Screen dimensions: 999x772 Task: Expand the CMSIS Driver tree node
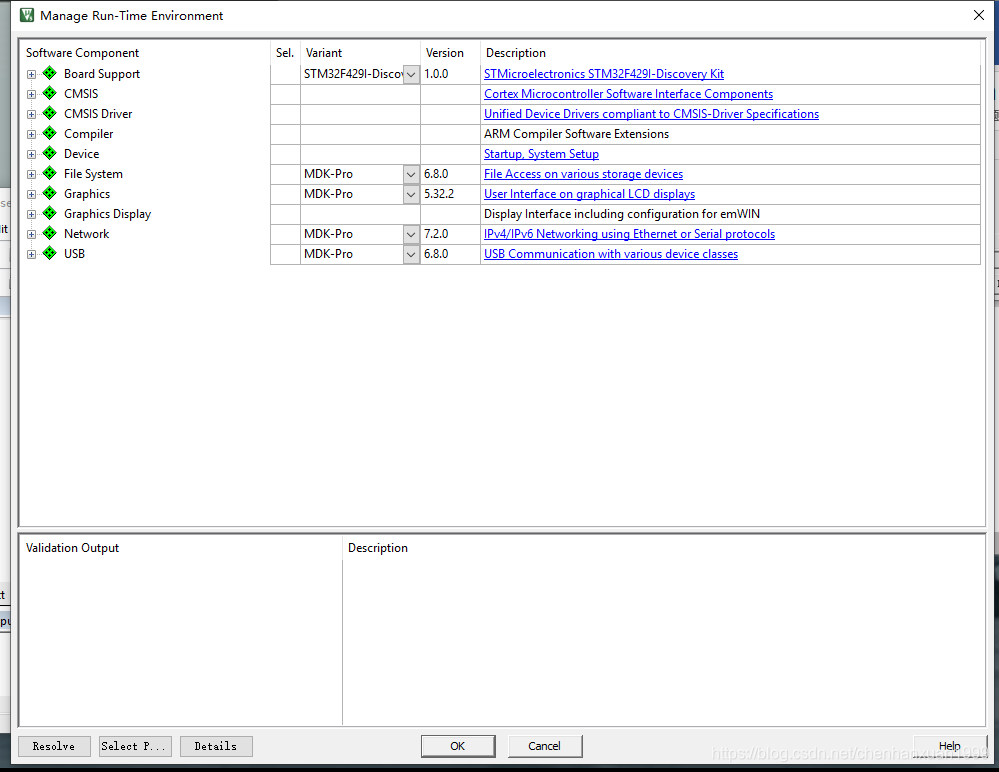[x=31, y=115]
